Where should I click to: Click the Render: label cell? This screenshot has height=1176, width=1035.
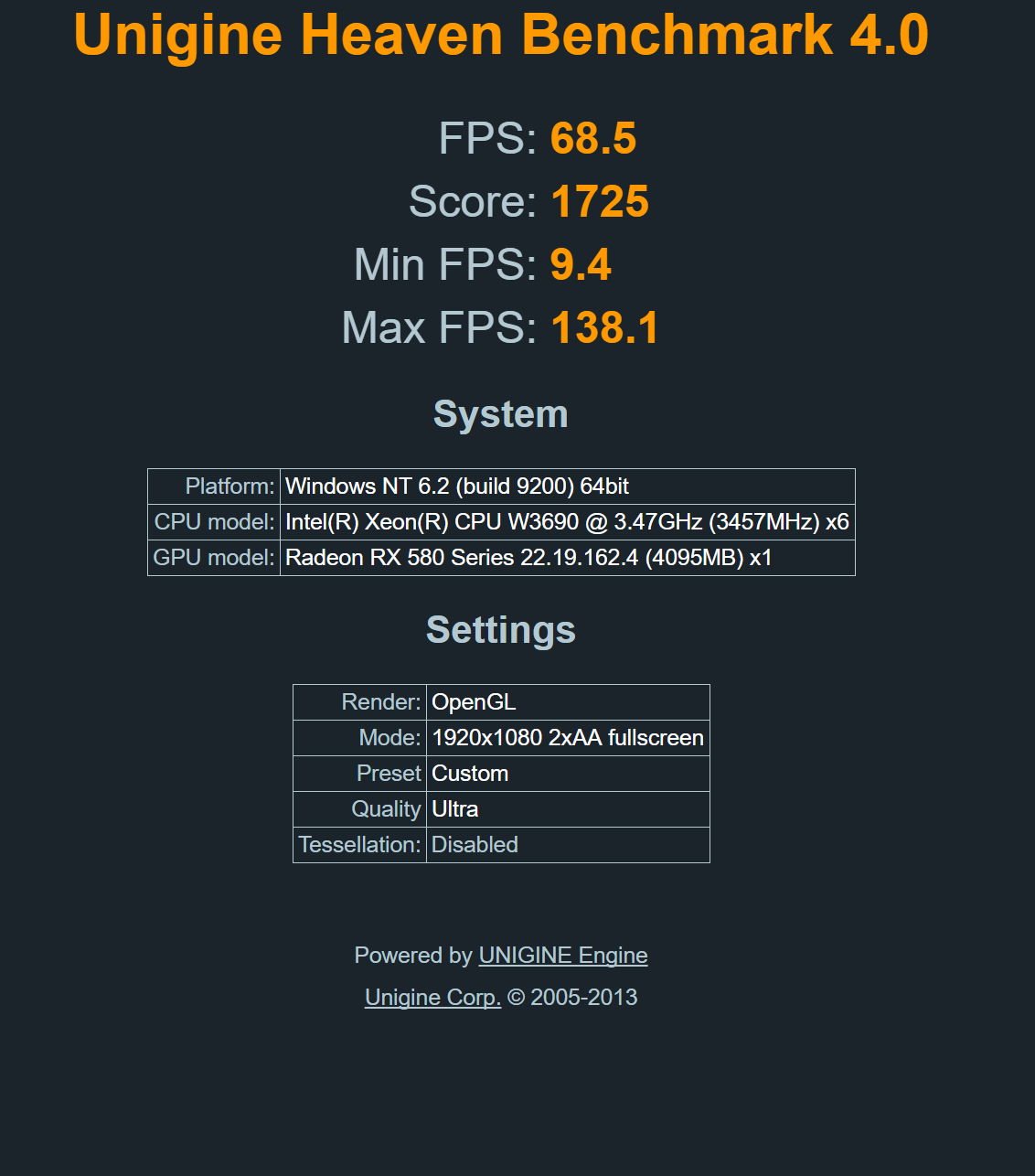pyautogui.click(x=360, y=702)
